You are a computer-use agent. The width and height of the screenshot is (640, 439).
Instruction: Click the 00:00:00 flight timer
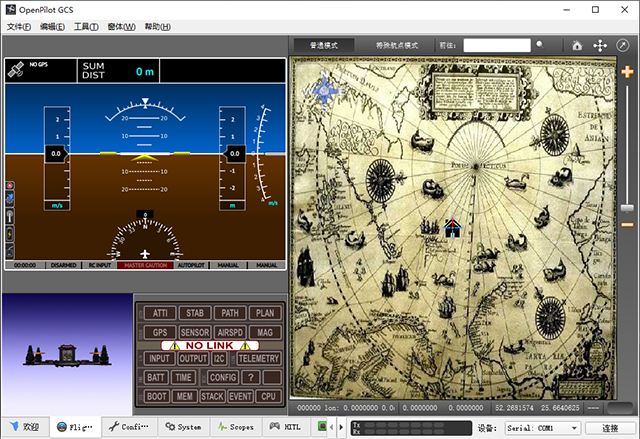(25, 265)
